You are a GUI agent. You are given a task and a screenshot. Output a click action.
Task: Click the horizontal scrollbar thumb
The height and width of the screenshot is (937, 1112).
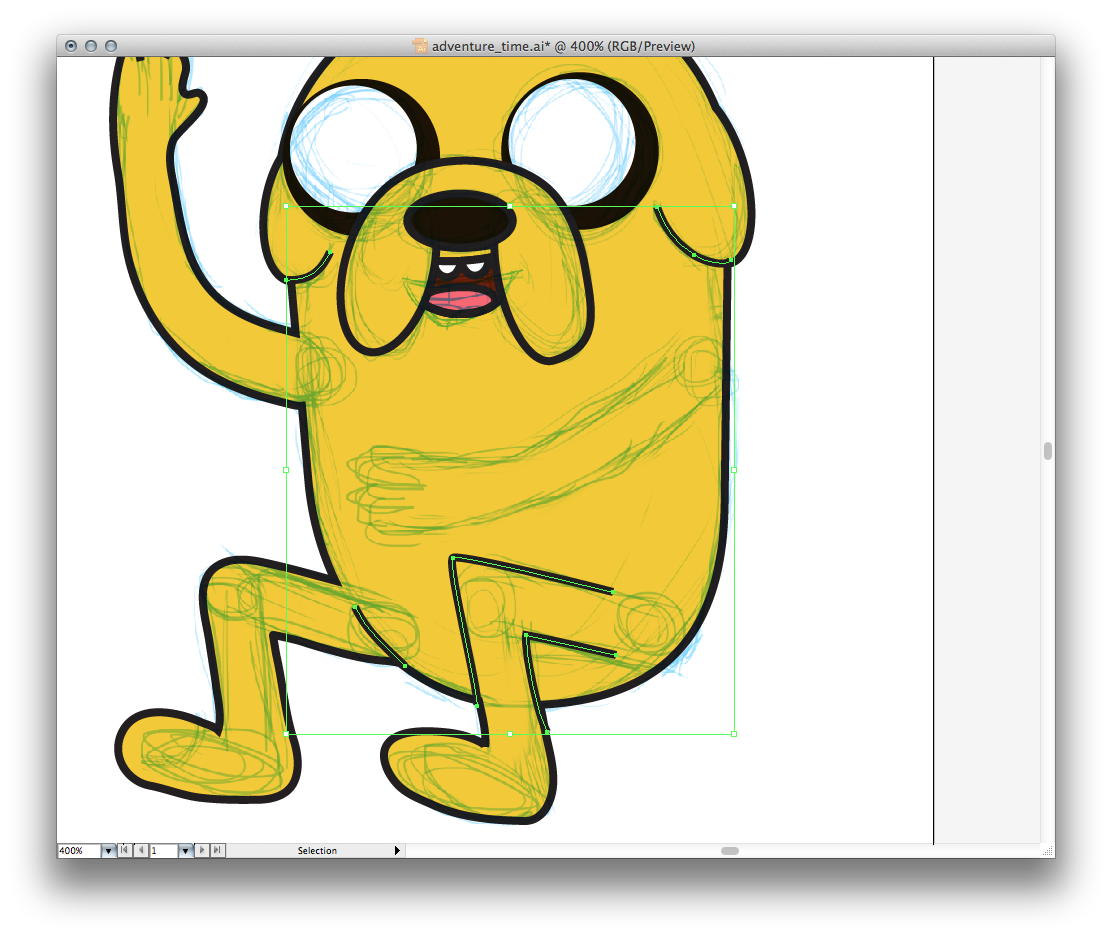730,851
